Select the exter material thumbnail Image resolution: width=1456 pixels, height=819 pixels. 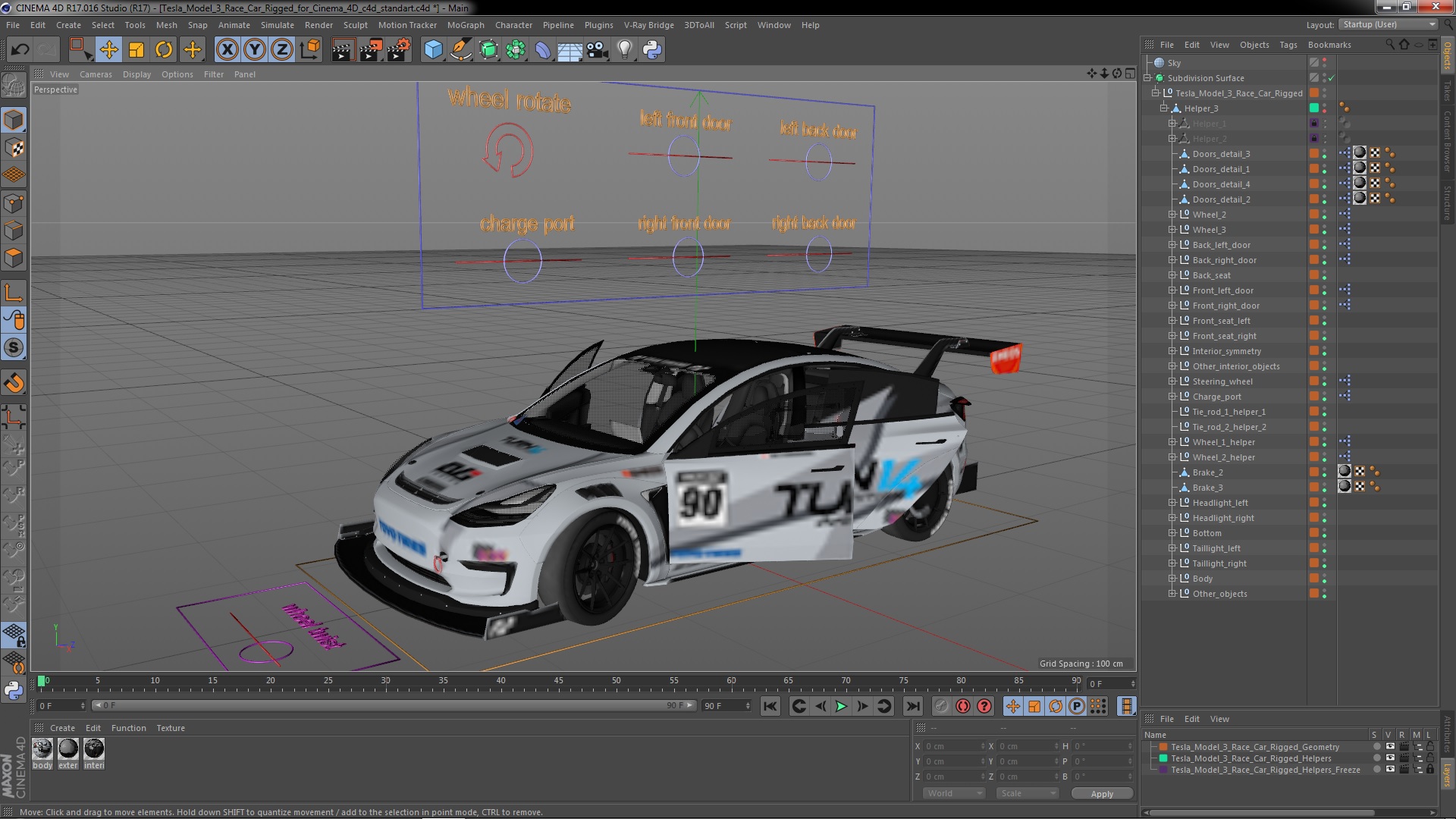tap(68, 749)
